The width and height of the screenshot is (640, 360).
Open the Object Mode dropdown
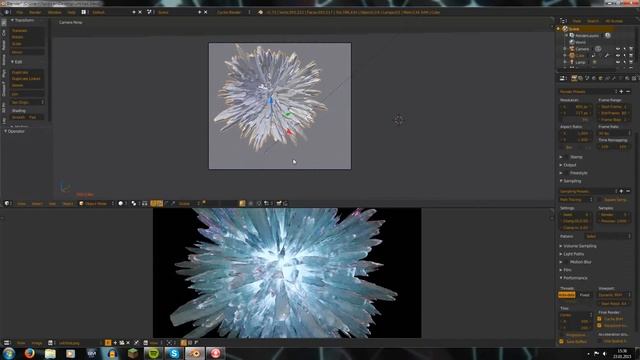[96, 203]
